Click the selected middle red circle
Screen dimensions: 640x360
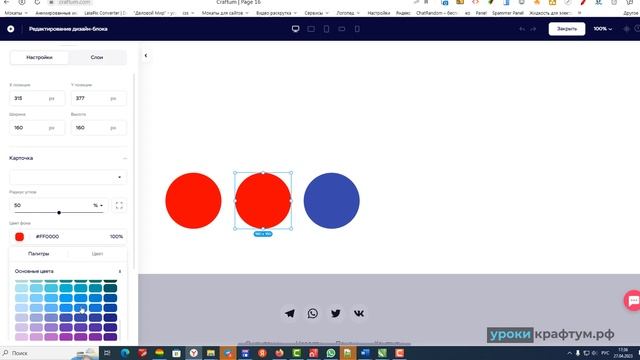click(263, 201)
